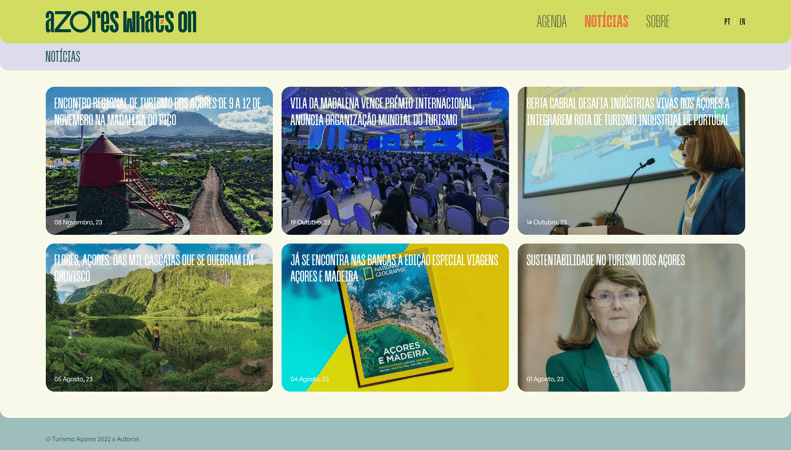
Task: Switch language to EN
Action: pos(742,22)
